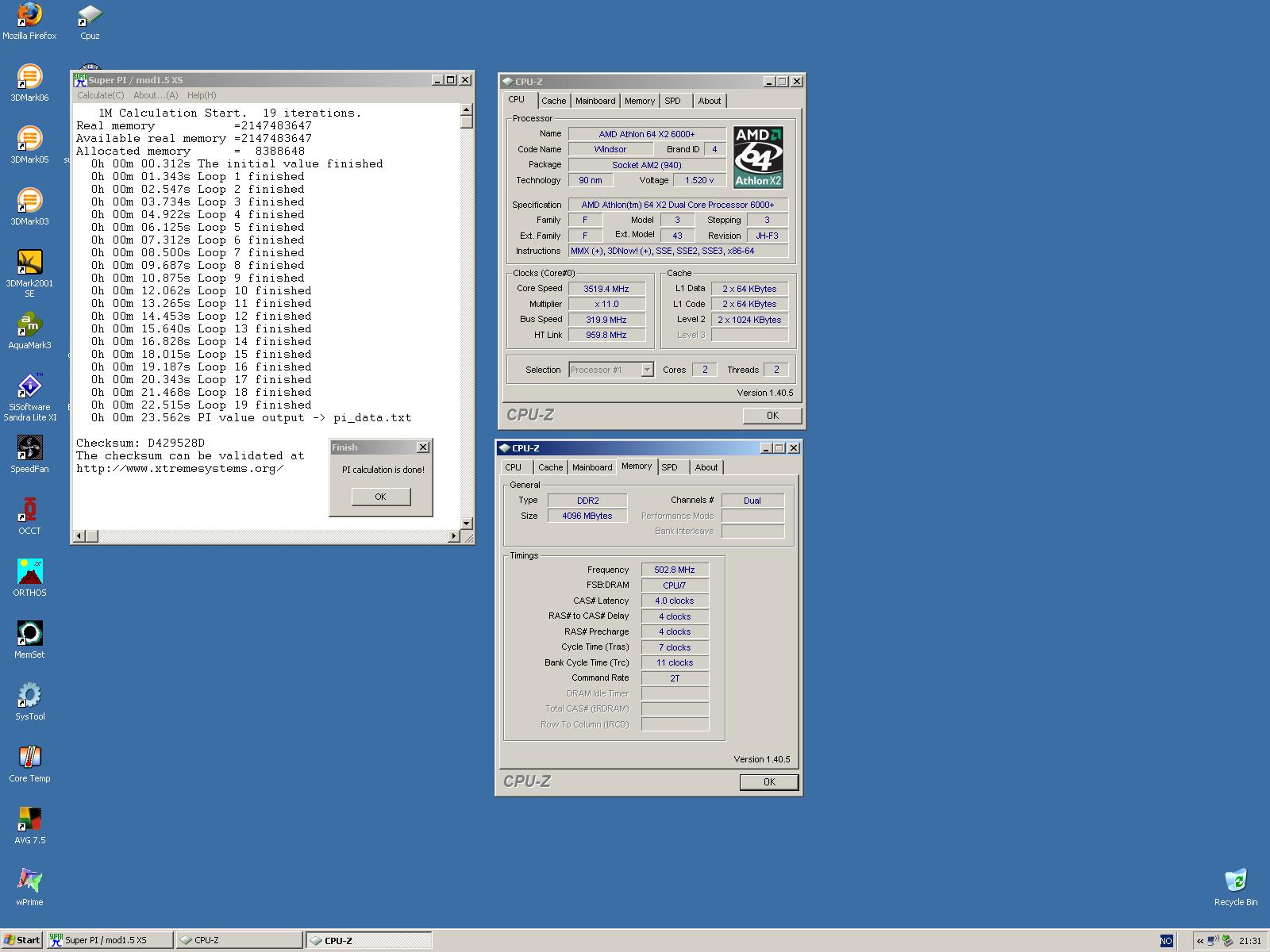Open the AquaMark3 desktop icon

click(x=29, y=331)
